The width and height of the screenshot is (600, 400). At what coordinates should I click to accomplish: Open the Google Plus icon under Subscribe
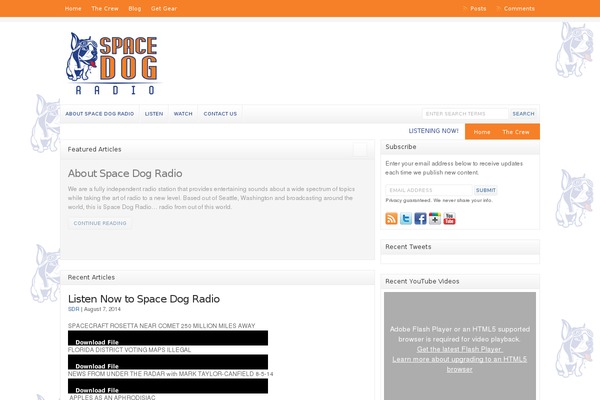(435, 219)
